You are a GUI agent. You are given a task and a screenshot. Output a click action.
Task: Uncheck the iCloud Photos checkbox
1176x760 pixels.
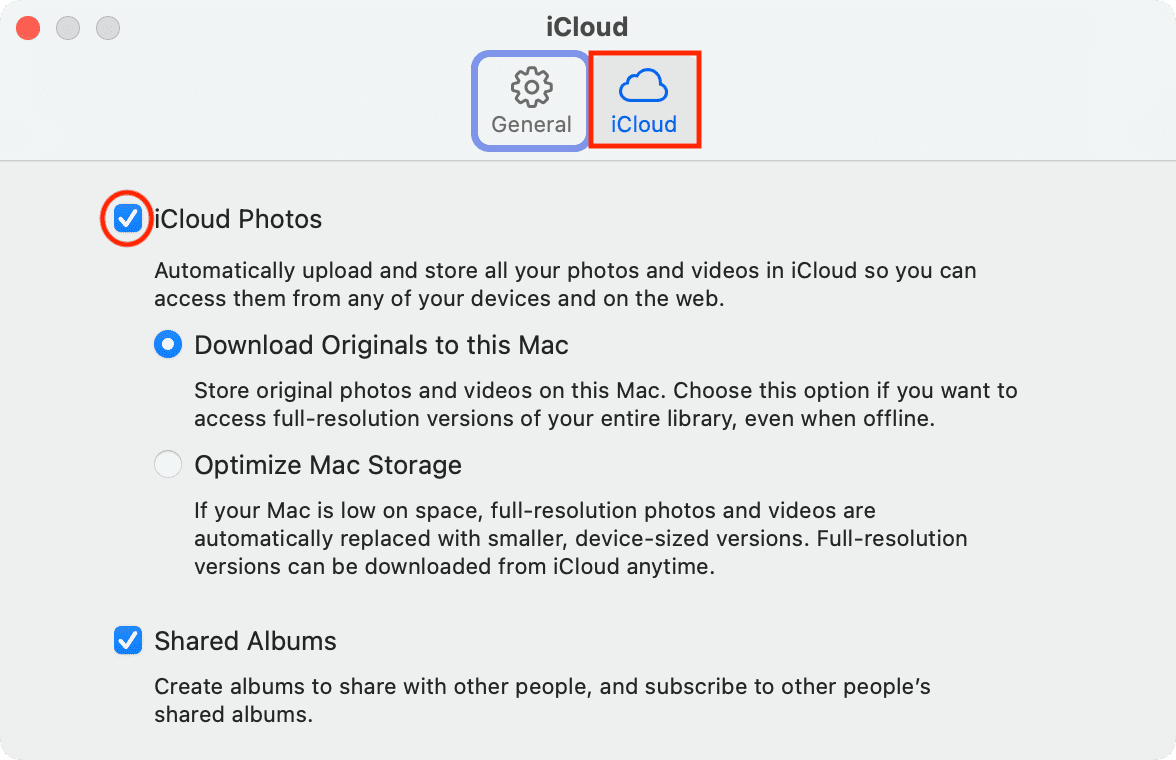click(x=128, y=218)
